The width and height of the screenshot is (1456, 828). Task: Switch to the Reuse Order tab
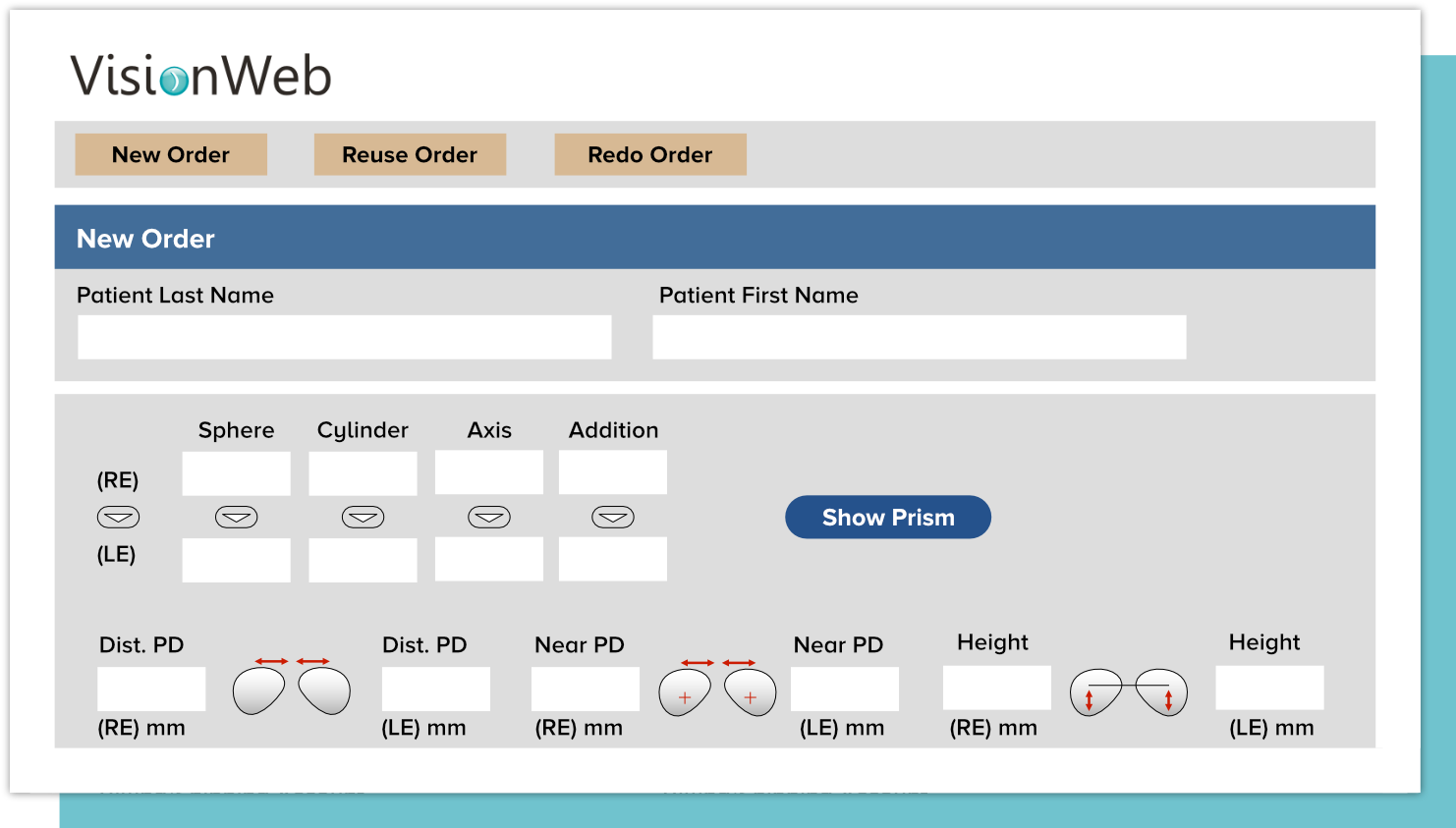(x=410, y=154)
